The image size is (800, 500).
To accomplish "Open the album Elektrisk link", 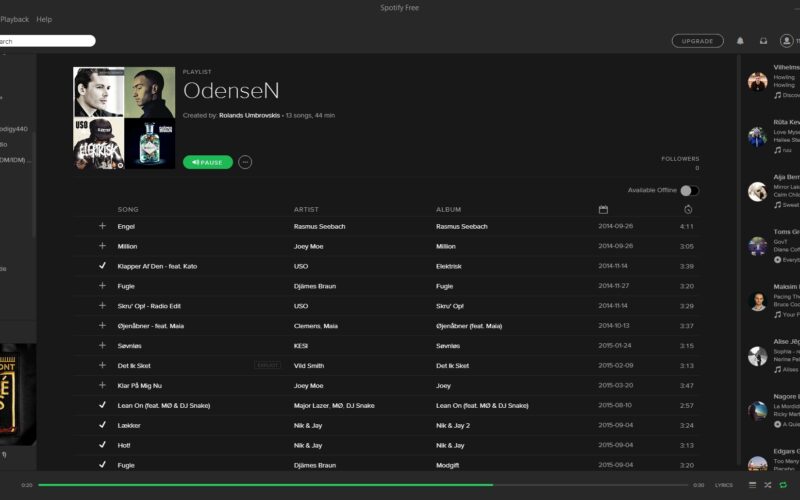I will (448, 266).
